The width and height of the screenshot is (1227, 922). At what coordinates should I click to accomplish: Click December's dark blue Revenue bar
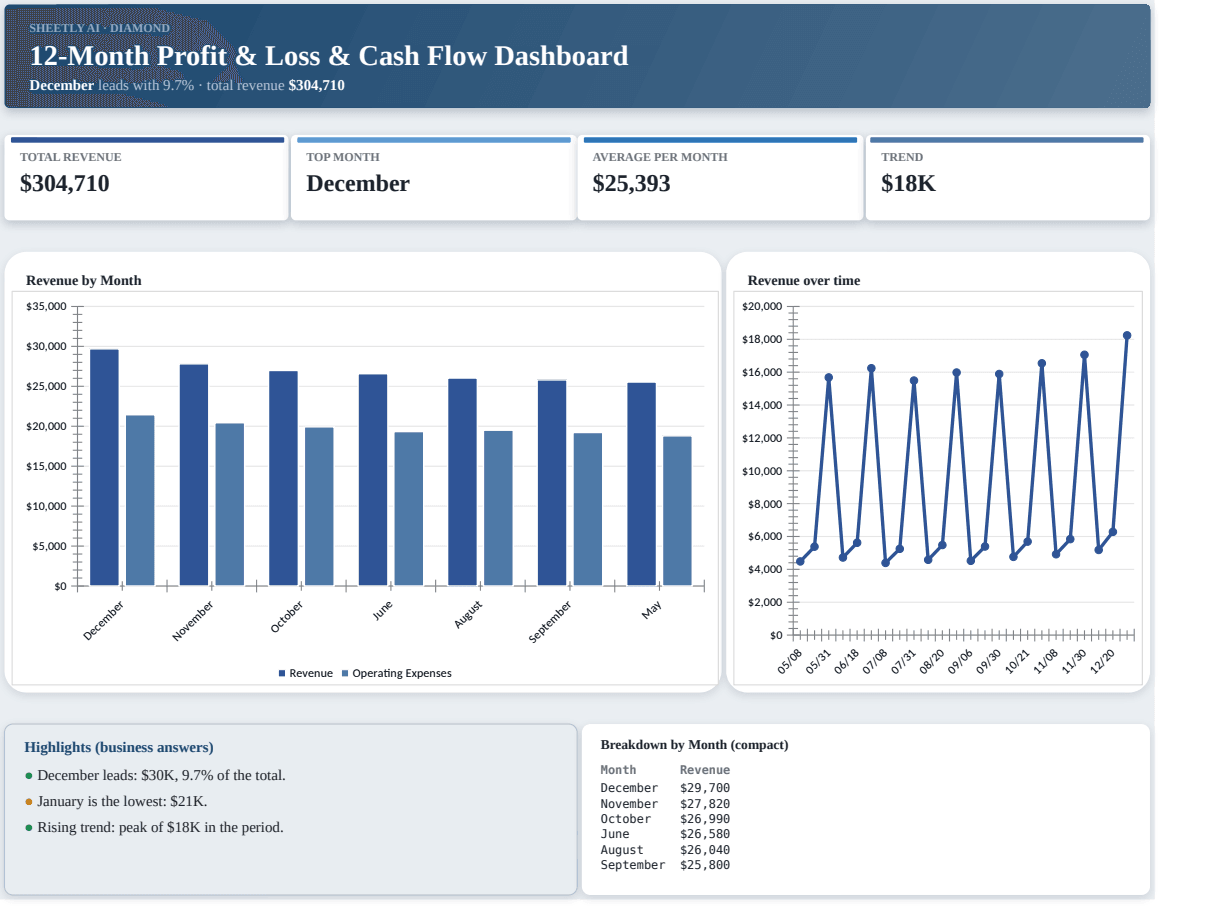(x=104, y=467)
